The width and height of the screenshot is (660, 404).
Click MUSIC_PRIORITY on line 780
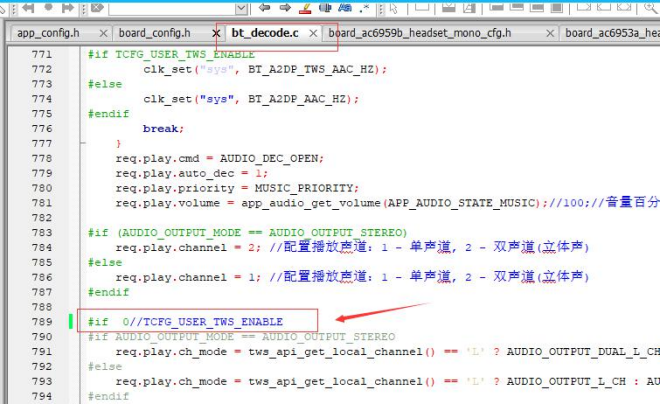pos(303,188)
